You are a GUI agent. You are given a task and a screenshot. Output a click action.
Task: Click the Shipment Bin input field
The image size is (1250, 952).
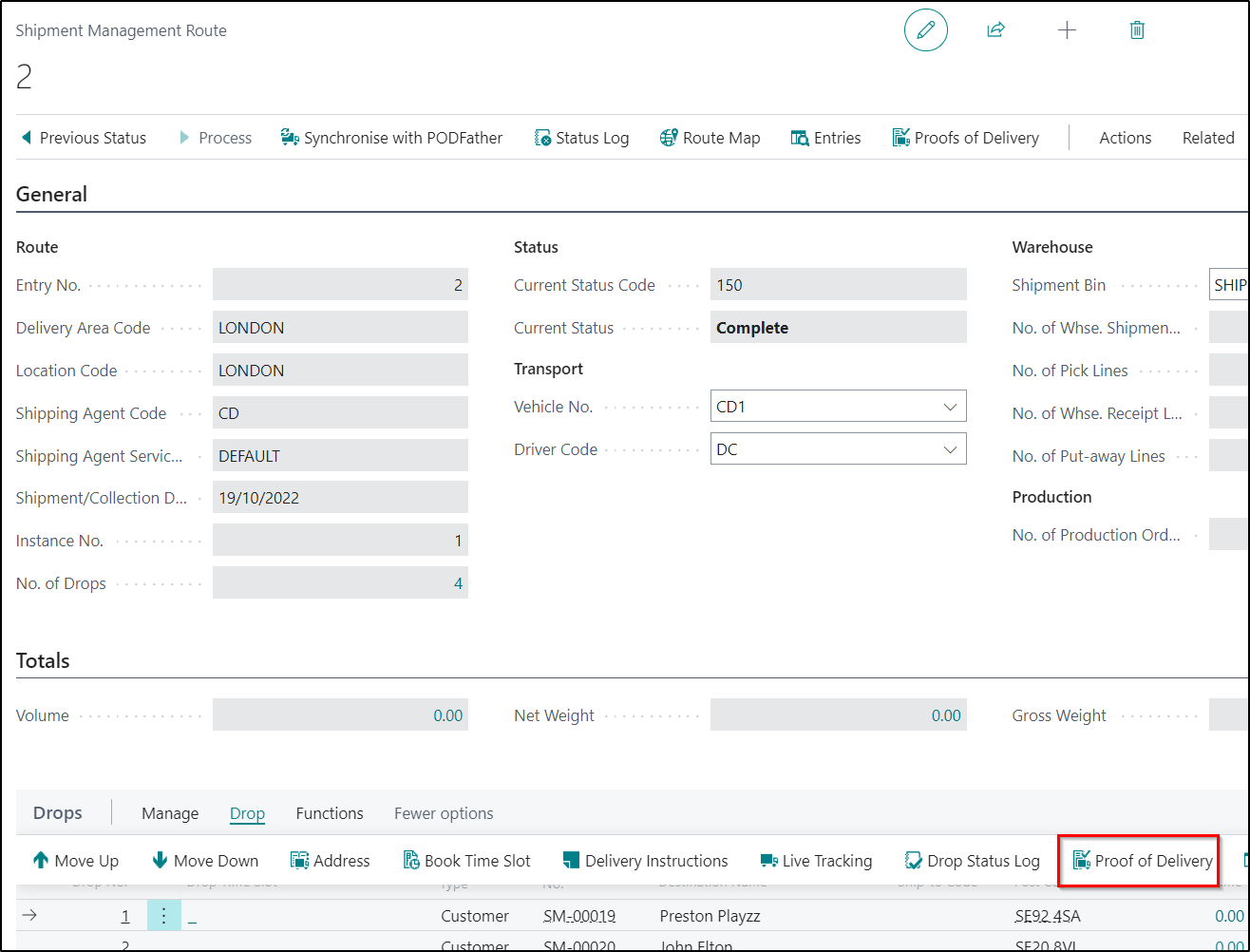(1229, 285)
